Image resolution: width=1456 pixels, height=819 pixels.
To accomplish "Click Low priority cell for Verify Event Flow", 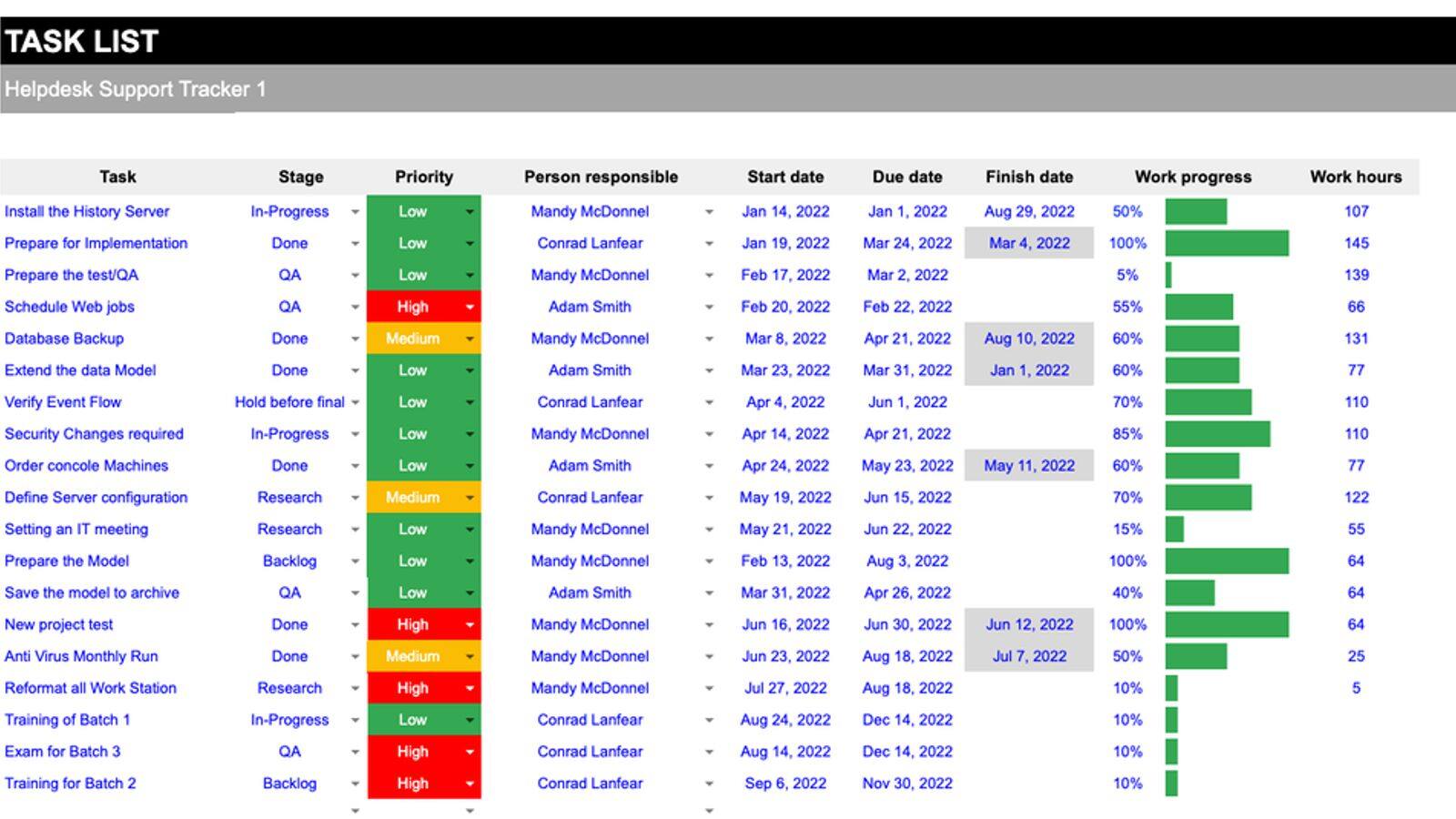I will point(424,402).
